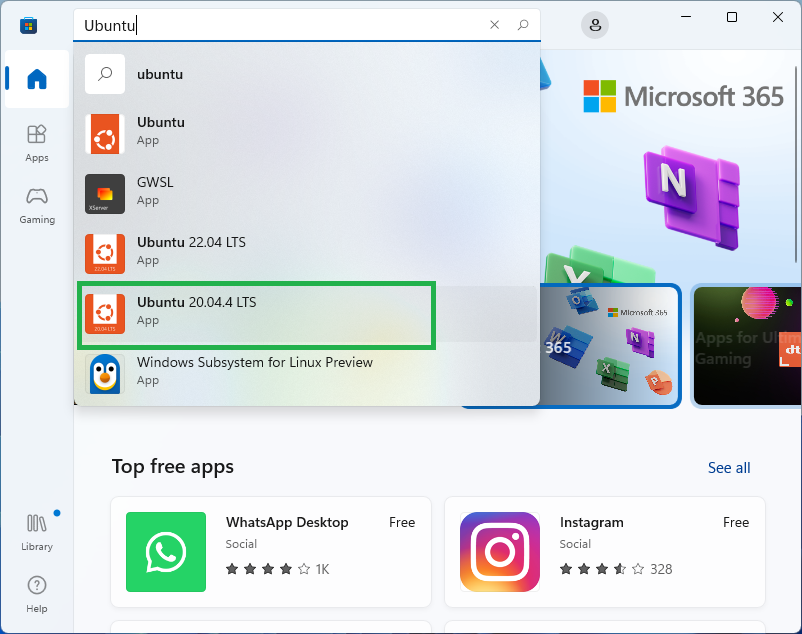Click the Ubuntu 22.04 LTS icon
The width and height of the screenshot is (802, 634).
[105, 254]
